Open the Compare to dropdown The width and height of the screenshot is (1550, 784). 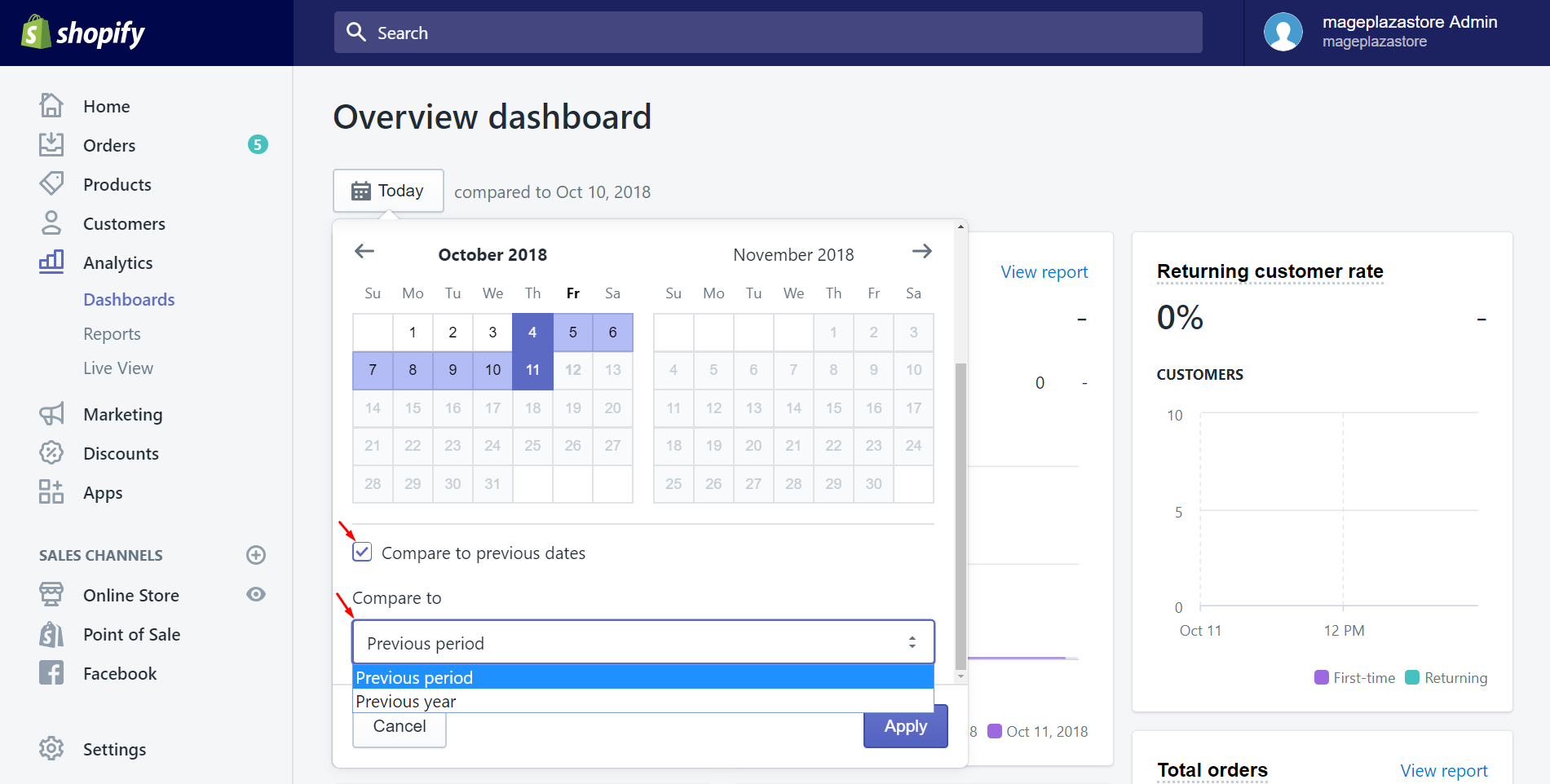(643, 643)
